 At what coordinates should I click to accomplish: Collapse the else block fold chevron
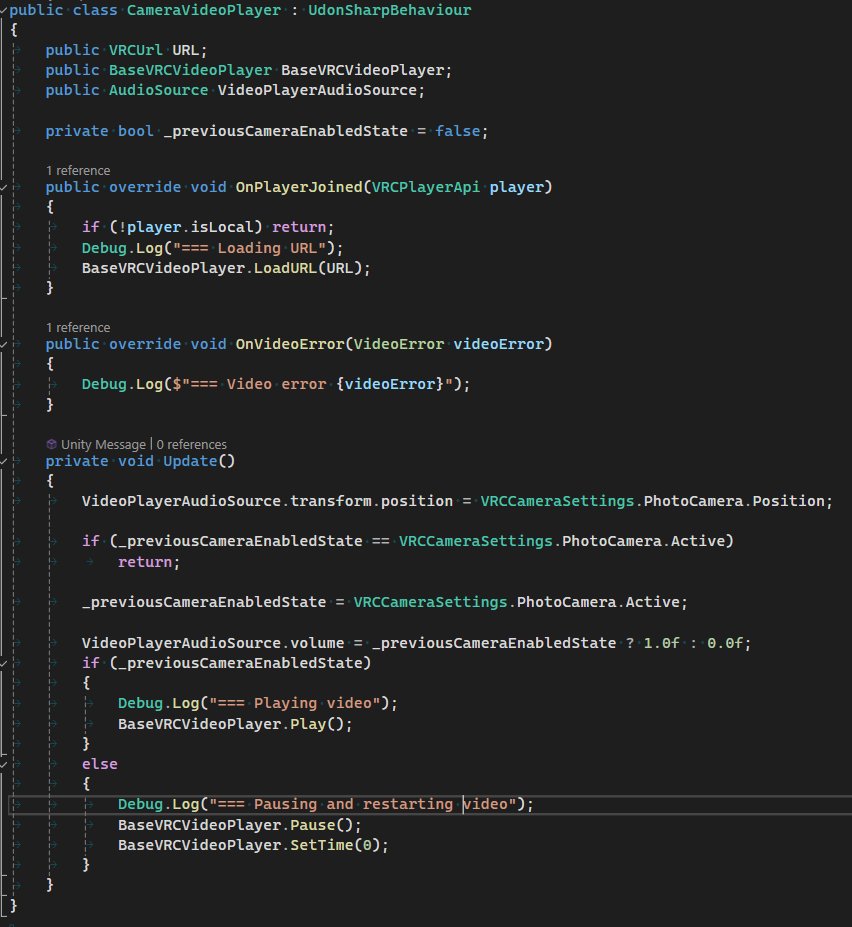(4, 764)
